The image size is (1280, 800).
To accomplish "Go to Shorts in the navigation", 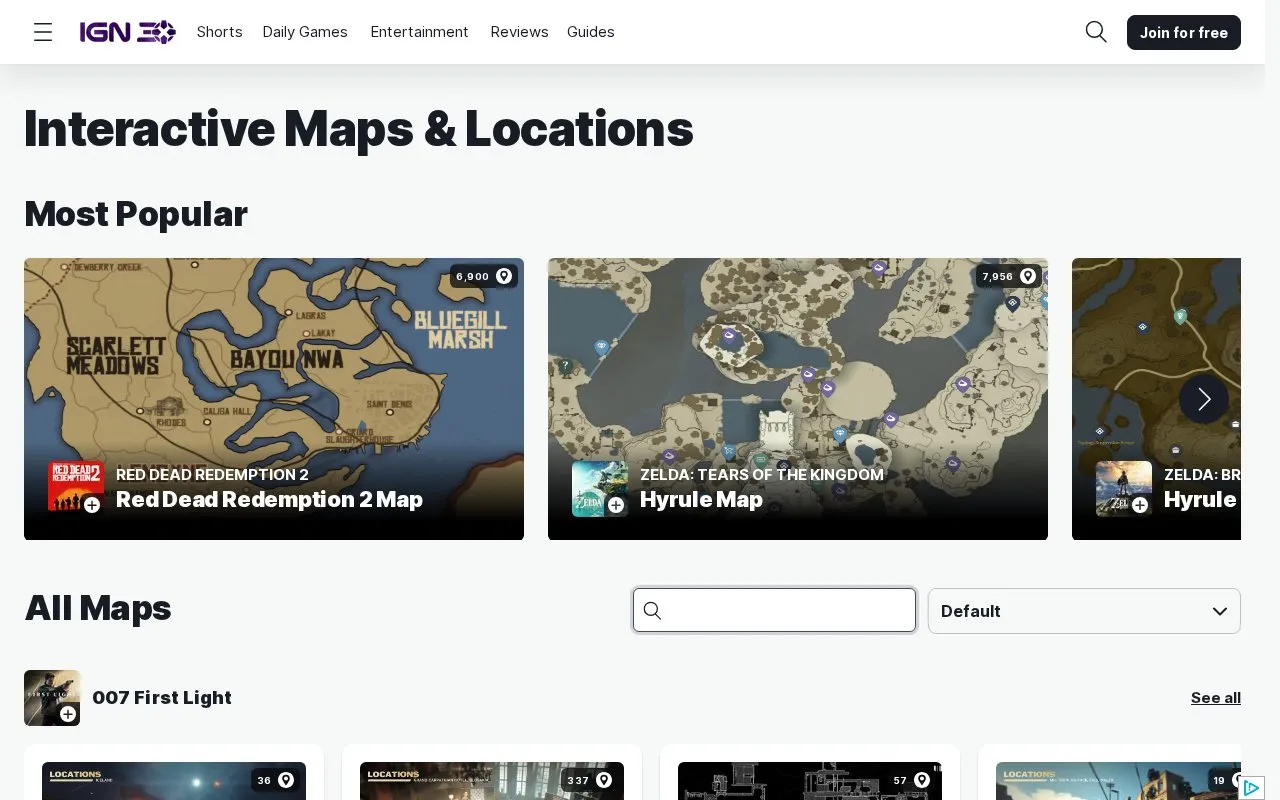I will pos(220,32).
